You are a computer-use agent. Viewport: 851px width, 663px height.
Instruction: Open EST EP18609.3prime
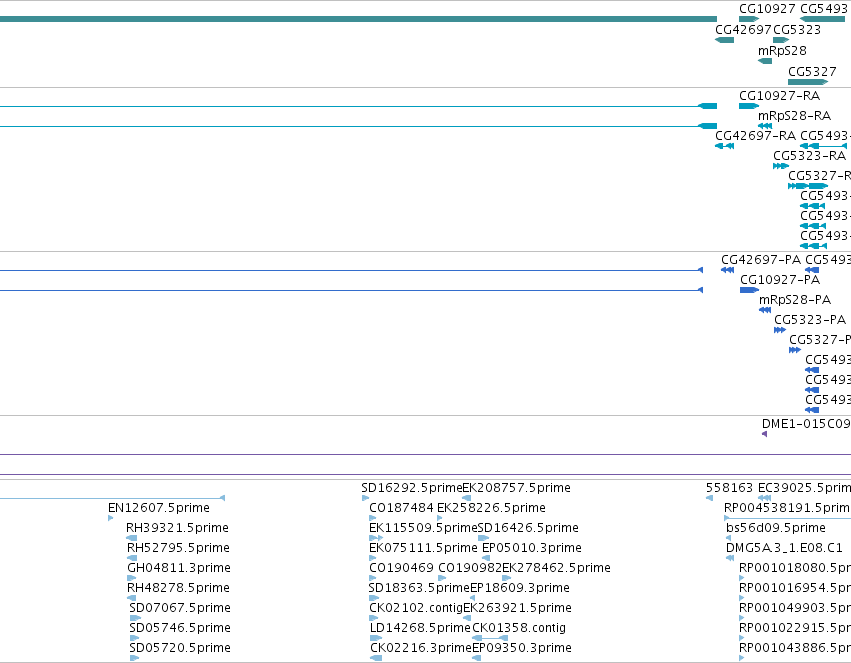coord(519,589)
